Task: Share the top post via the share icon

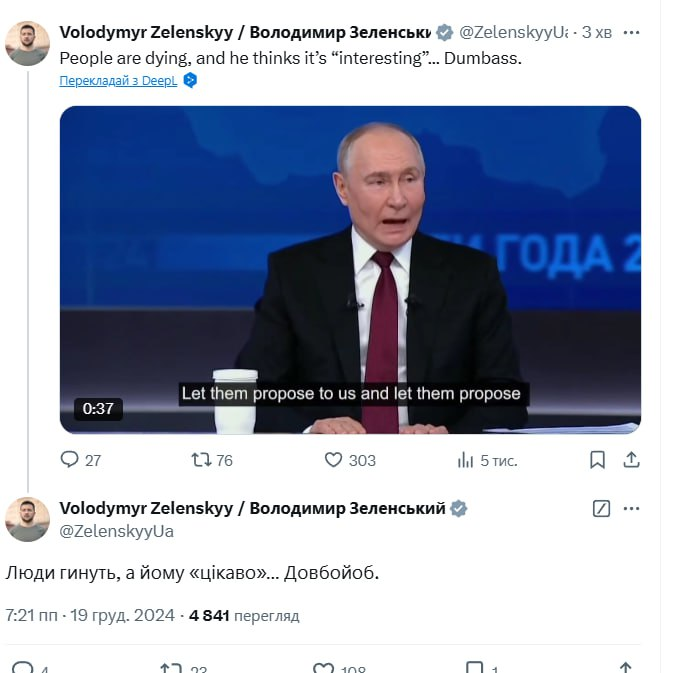Action: 631,460
